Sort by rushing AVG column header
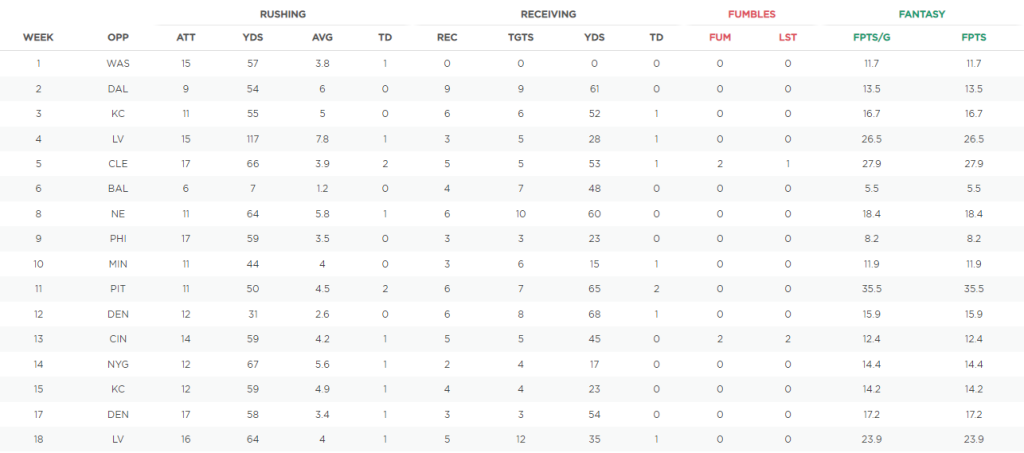Image resolution: width=1024 pixels, height=453 pixels. tap(322, 37)
